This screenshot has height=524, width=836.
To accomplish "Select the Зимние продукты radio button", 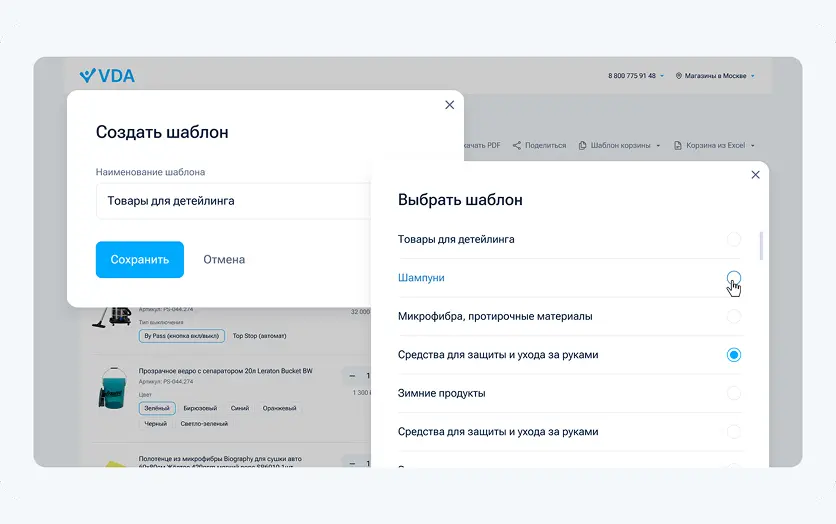I will [734, 393].
